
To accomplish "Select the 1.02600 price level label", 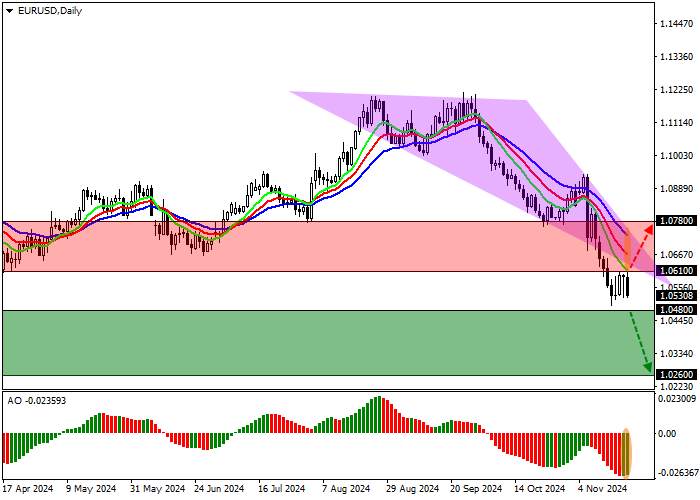I will point(677,375).
